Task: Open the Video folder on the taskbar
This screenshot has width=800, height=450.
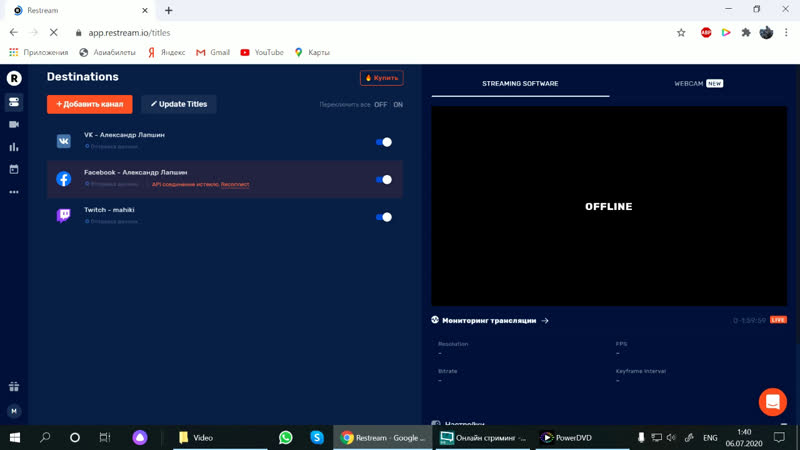Action: [220, 438]
